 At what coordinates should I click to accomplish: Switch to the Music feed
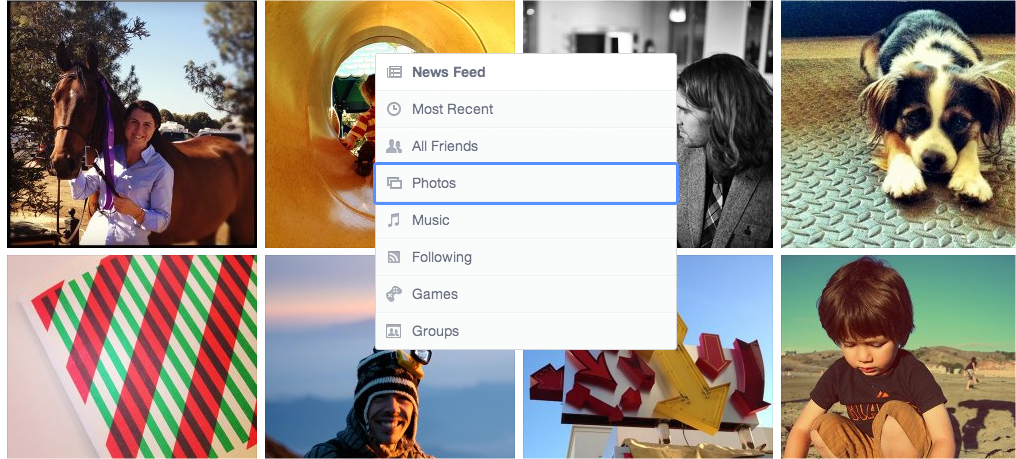(x=526, y=220)
